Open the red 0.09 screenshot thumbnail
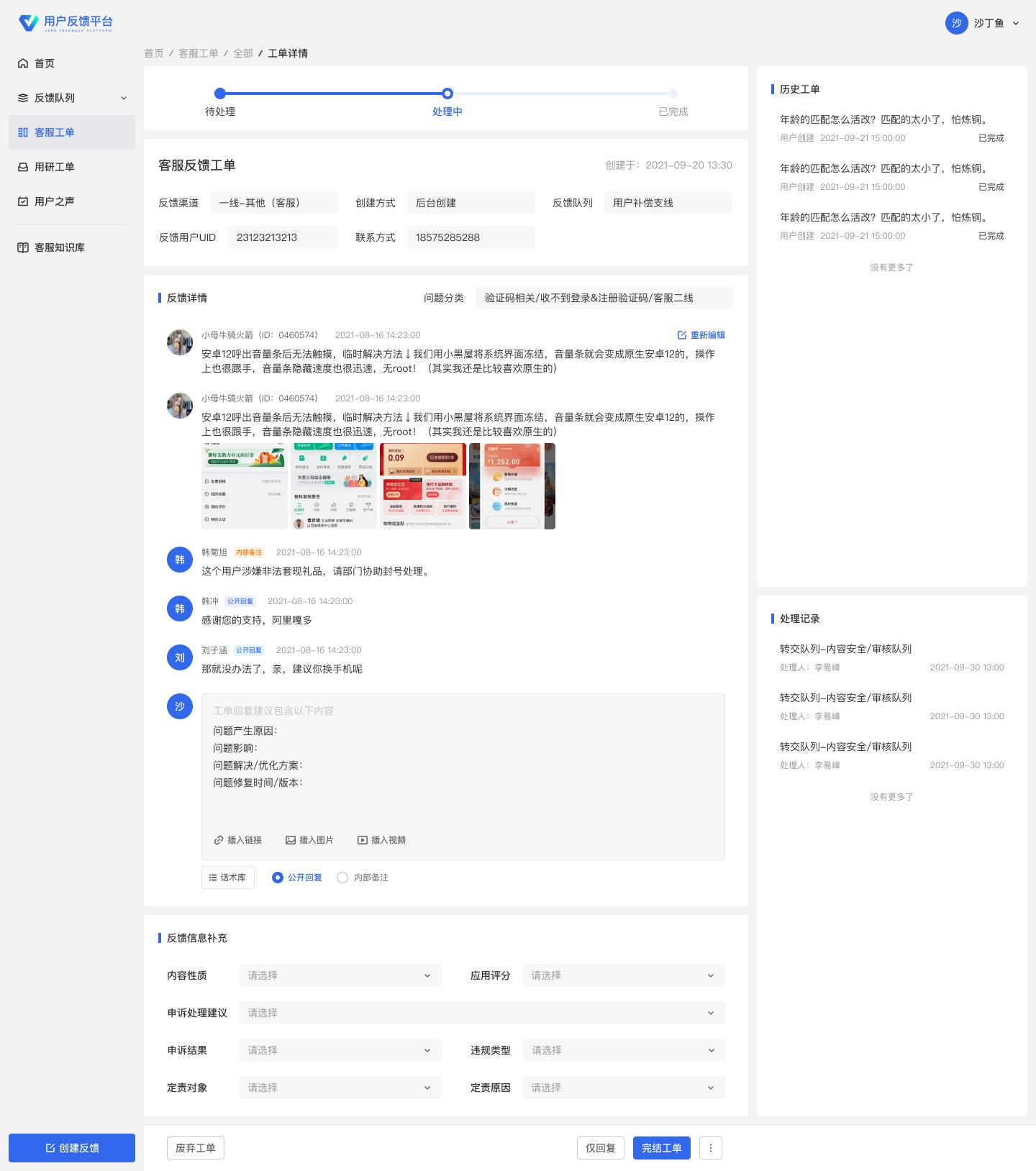Screen dimensions: 1036x1171 tap(423, 486)
